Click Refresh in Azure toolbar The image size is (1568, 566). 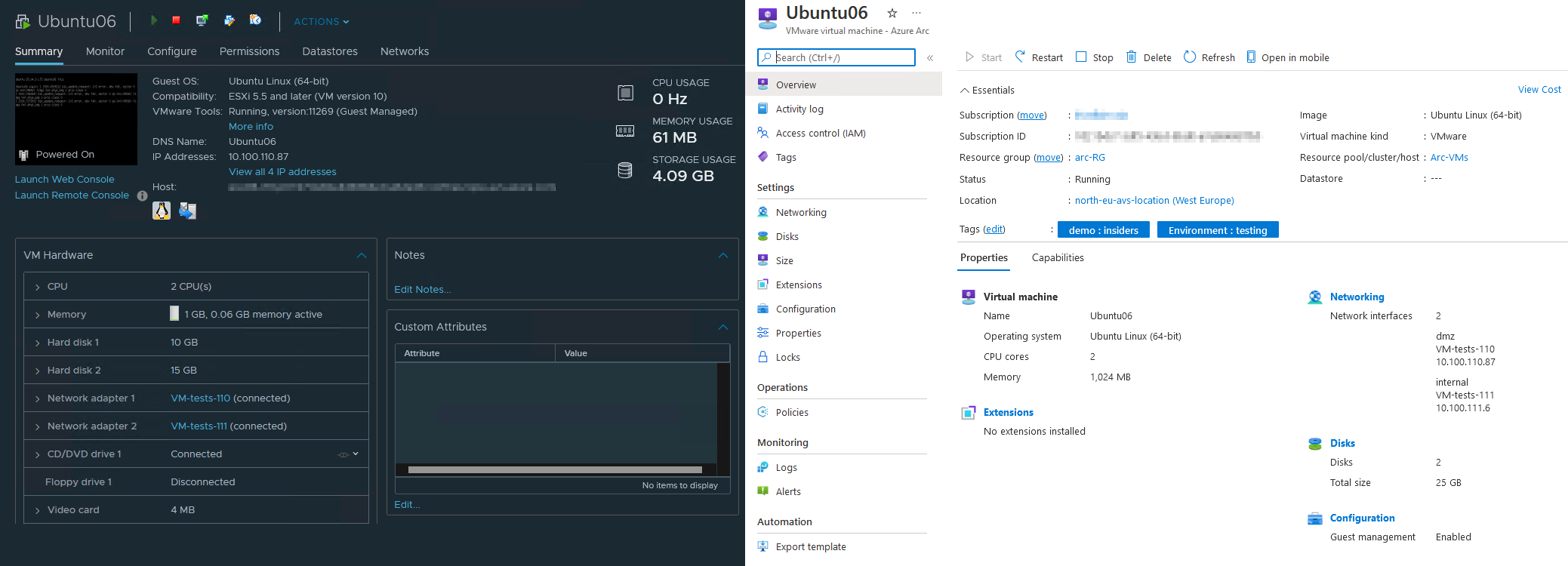pos(1209,57)
